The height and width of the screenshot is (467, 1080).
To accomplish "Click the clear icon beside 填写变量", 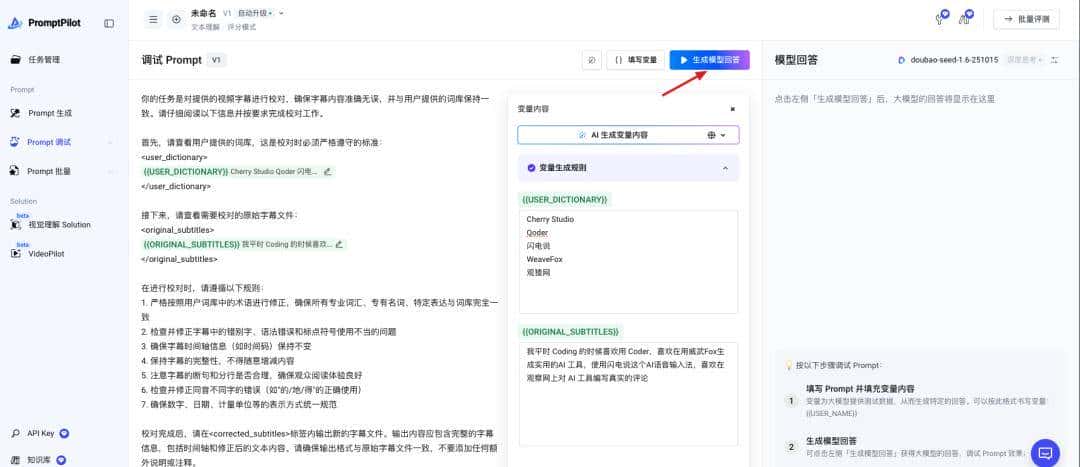I will pos(591,60).
